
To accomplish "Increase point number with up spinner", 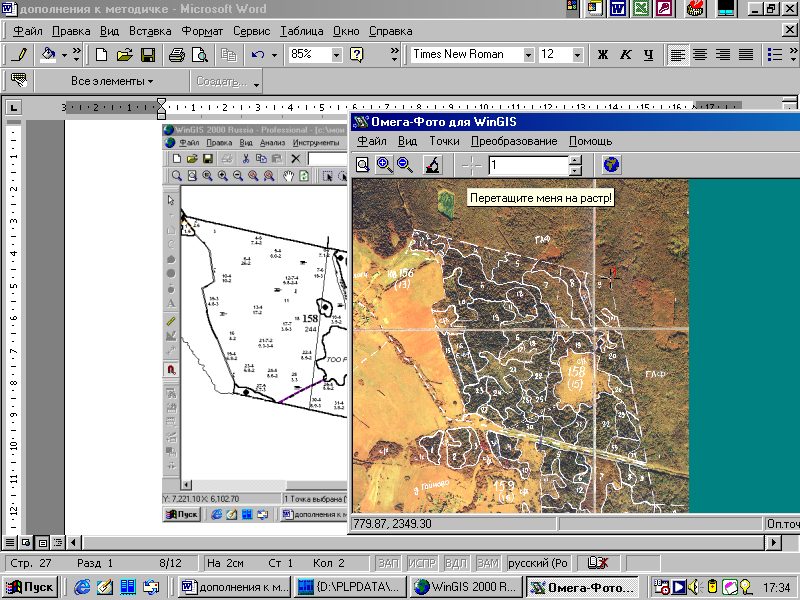I will (575, 160).
